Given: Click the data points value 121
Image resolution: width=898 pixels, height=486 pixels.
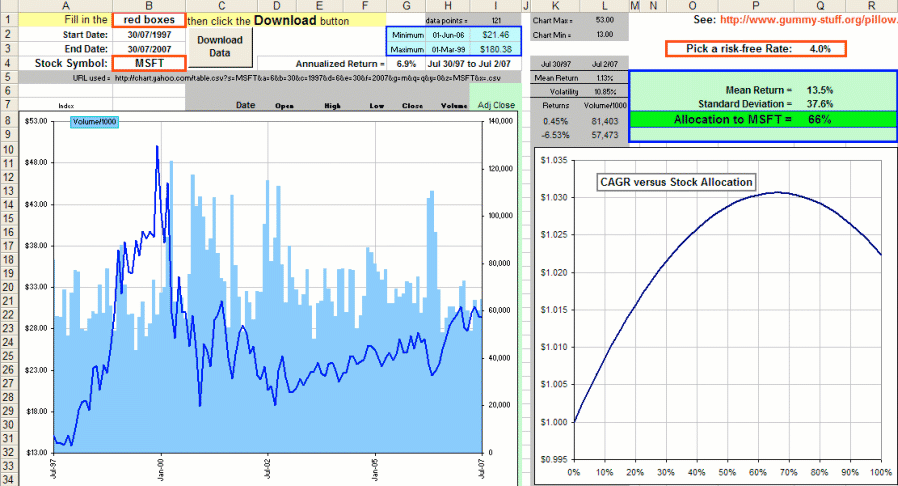Looking at the screenshot, I should pos(496,21).
